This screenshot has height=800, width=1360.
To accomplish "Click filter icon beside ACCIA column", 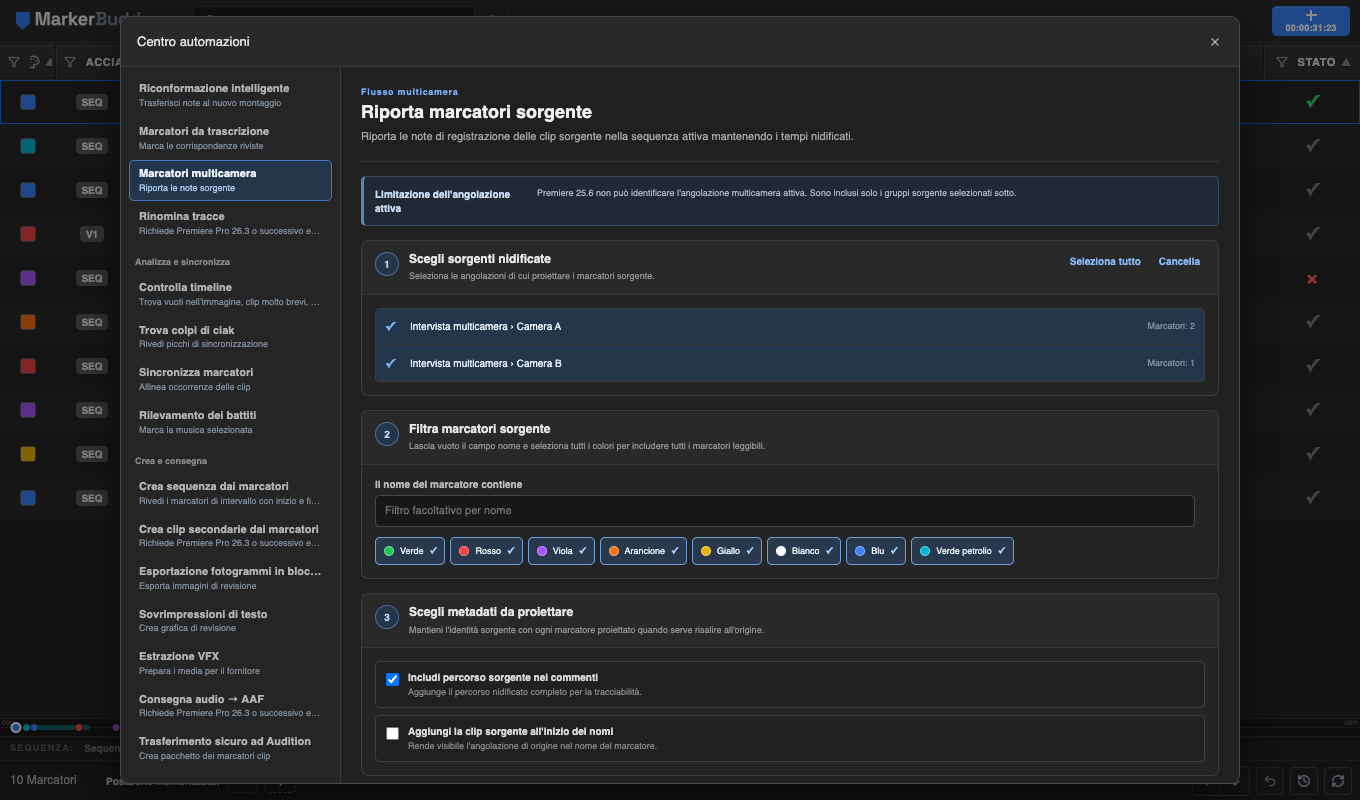I will point(70,62).
